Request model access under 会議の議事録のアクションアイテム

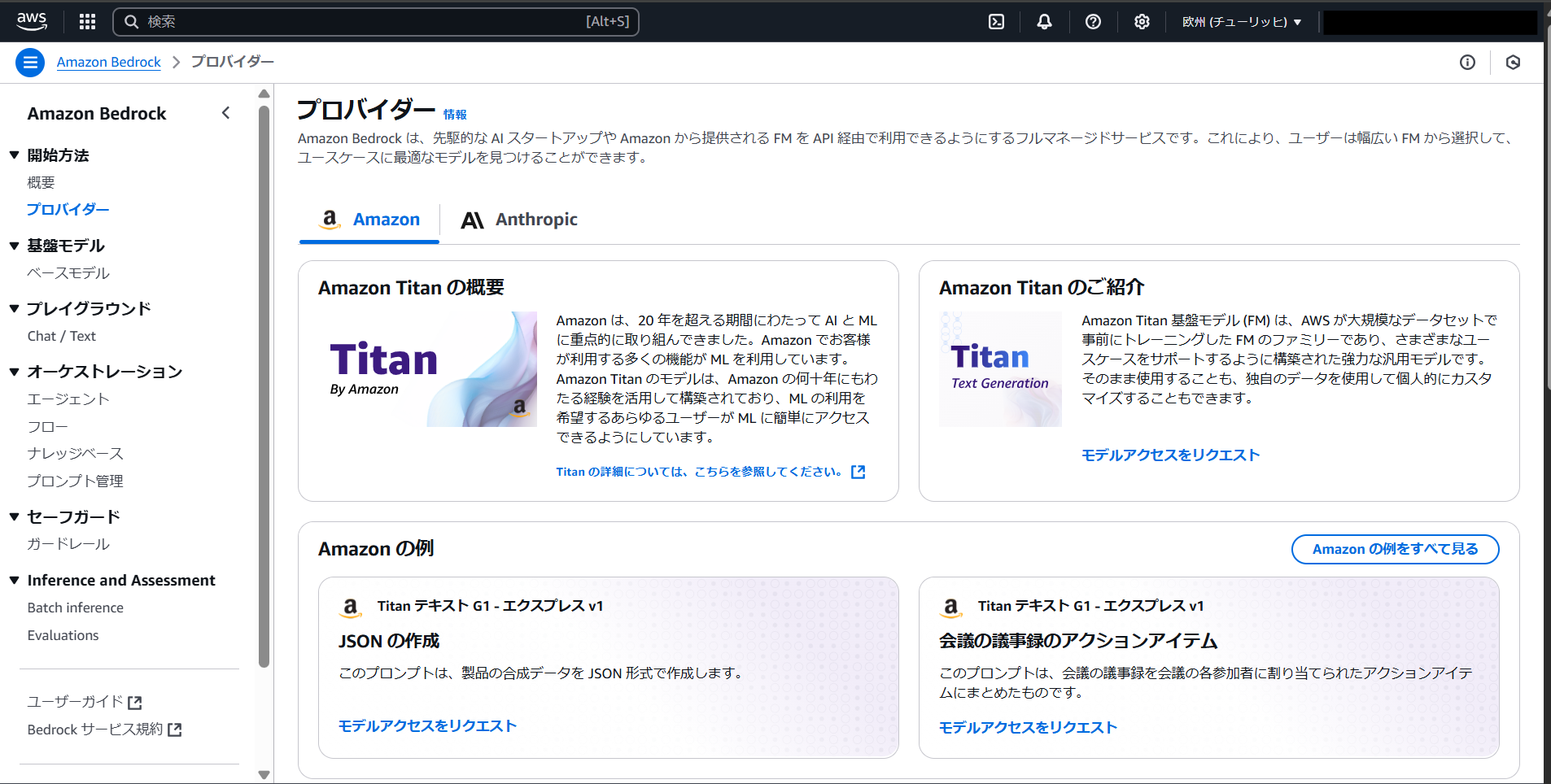point(1029,727)
